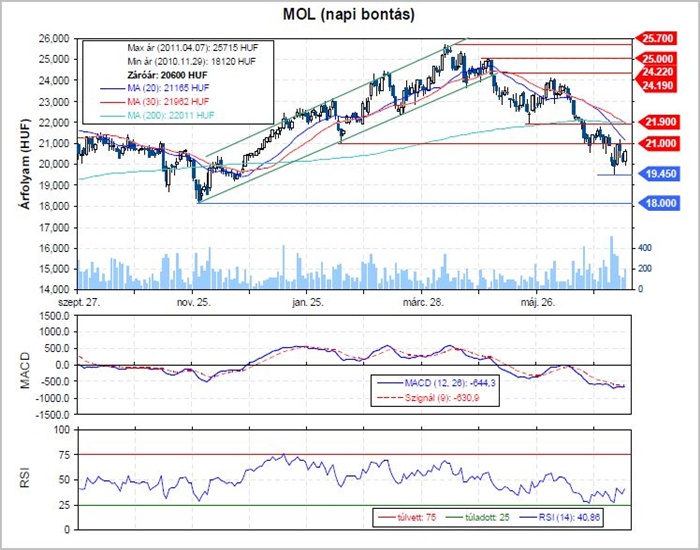The image size is (700, 550).
Task: Click the 21.900 resistance level label
Action: click(x=660, y=121)
